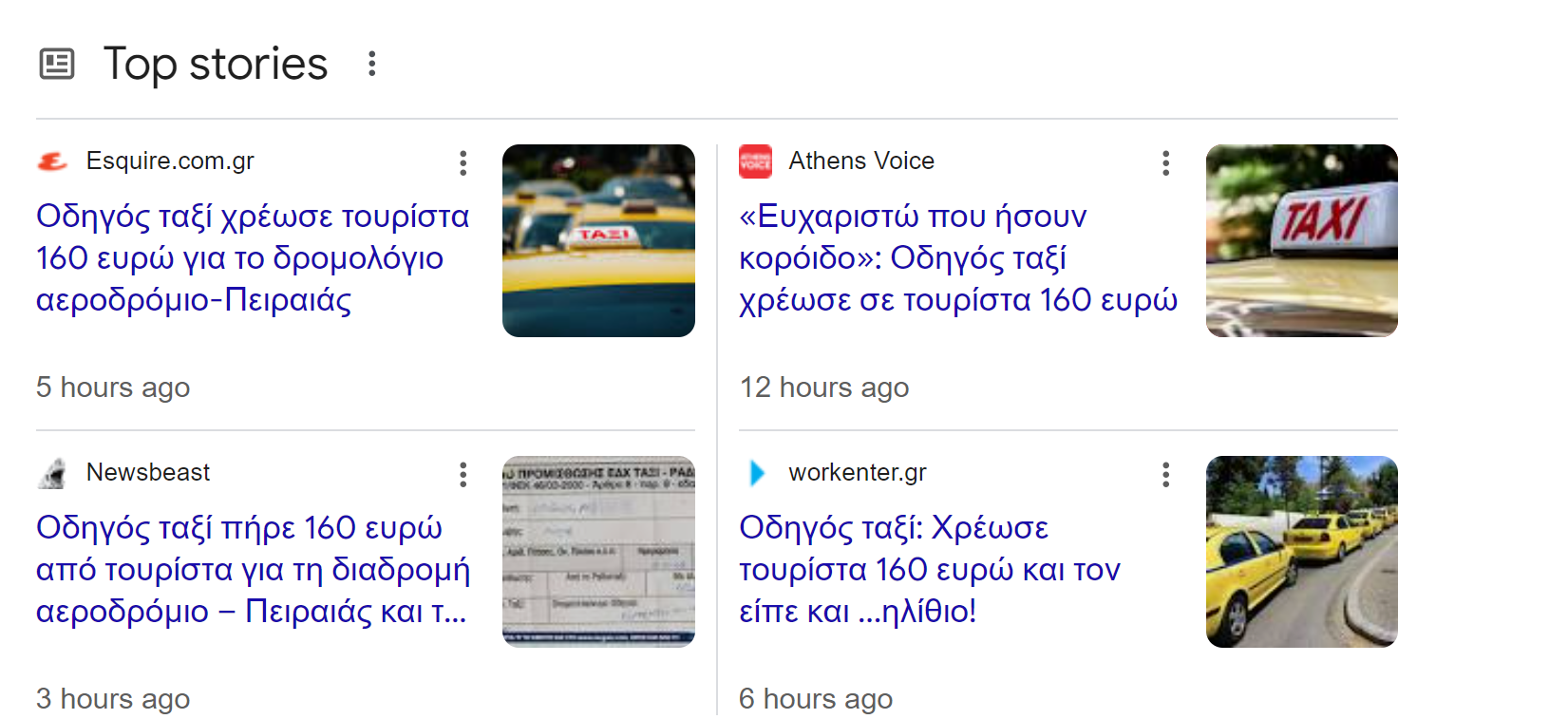Open the workenter.gr headline ending with ηλίθιο
This screenshot has height=719, width=1568.
tap(929, 569)
